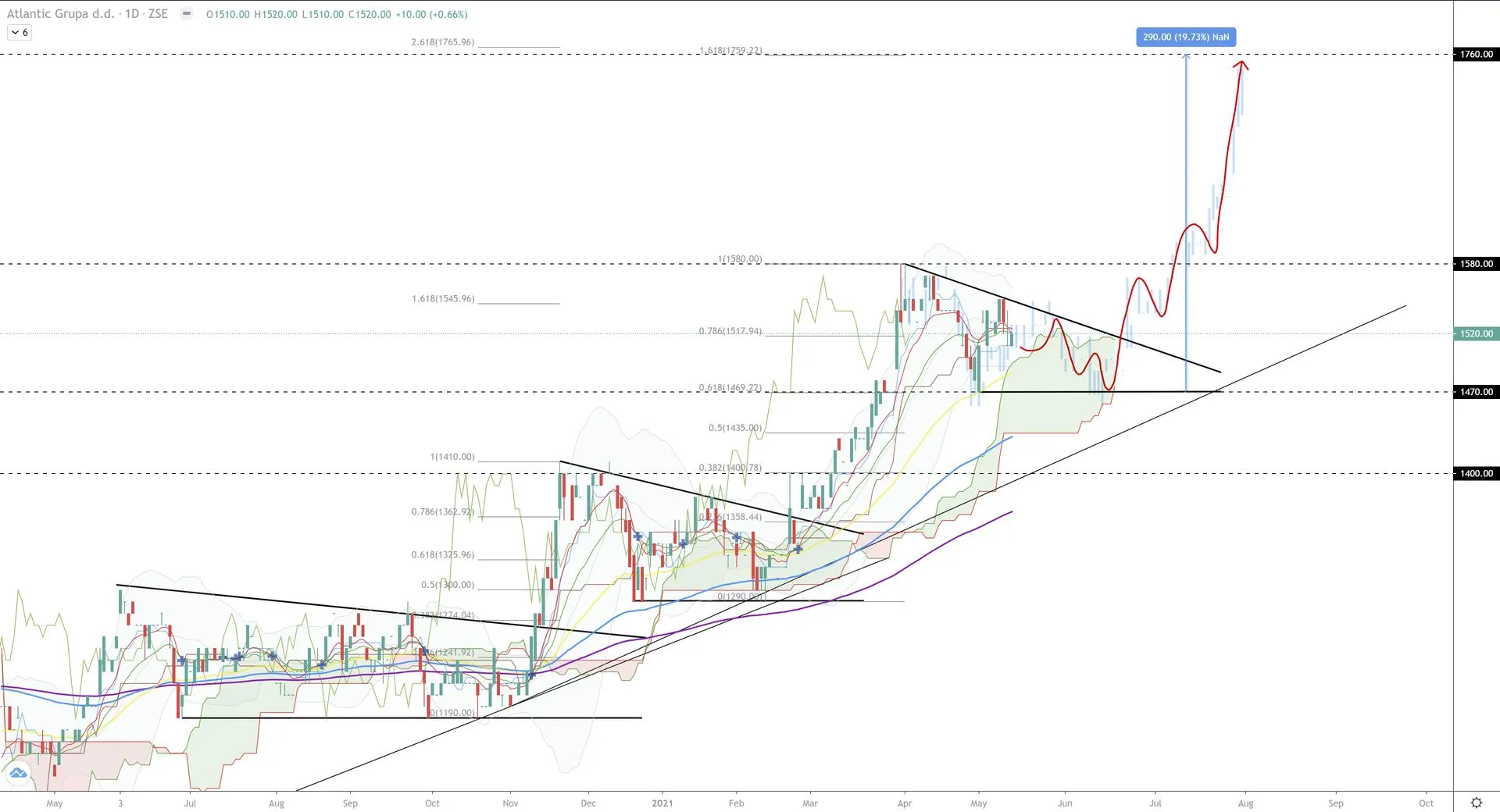The width and height of the screenshot is (1500, 812).
Task: Click the change value +10.00 (+0.66%)
Action: tap(432, 15)
